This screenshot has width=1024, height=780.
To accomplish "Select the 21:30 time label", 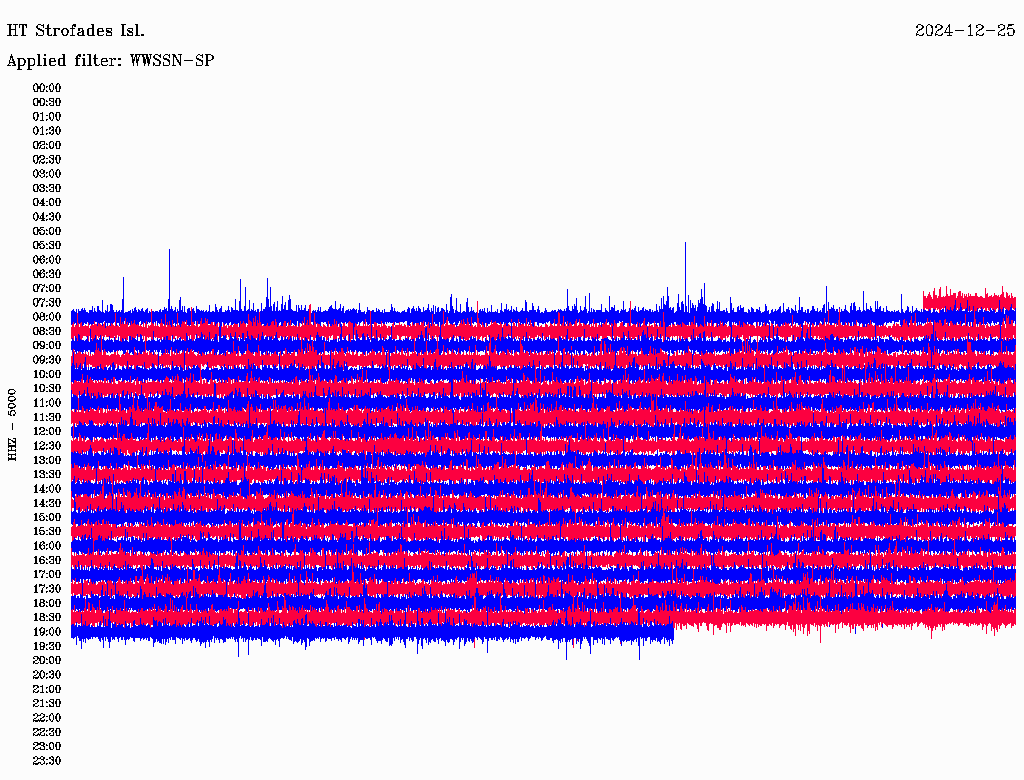I will coord(47,704).
